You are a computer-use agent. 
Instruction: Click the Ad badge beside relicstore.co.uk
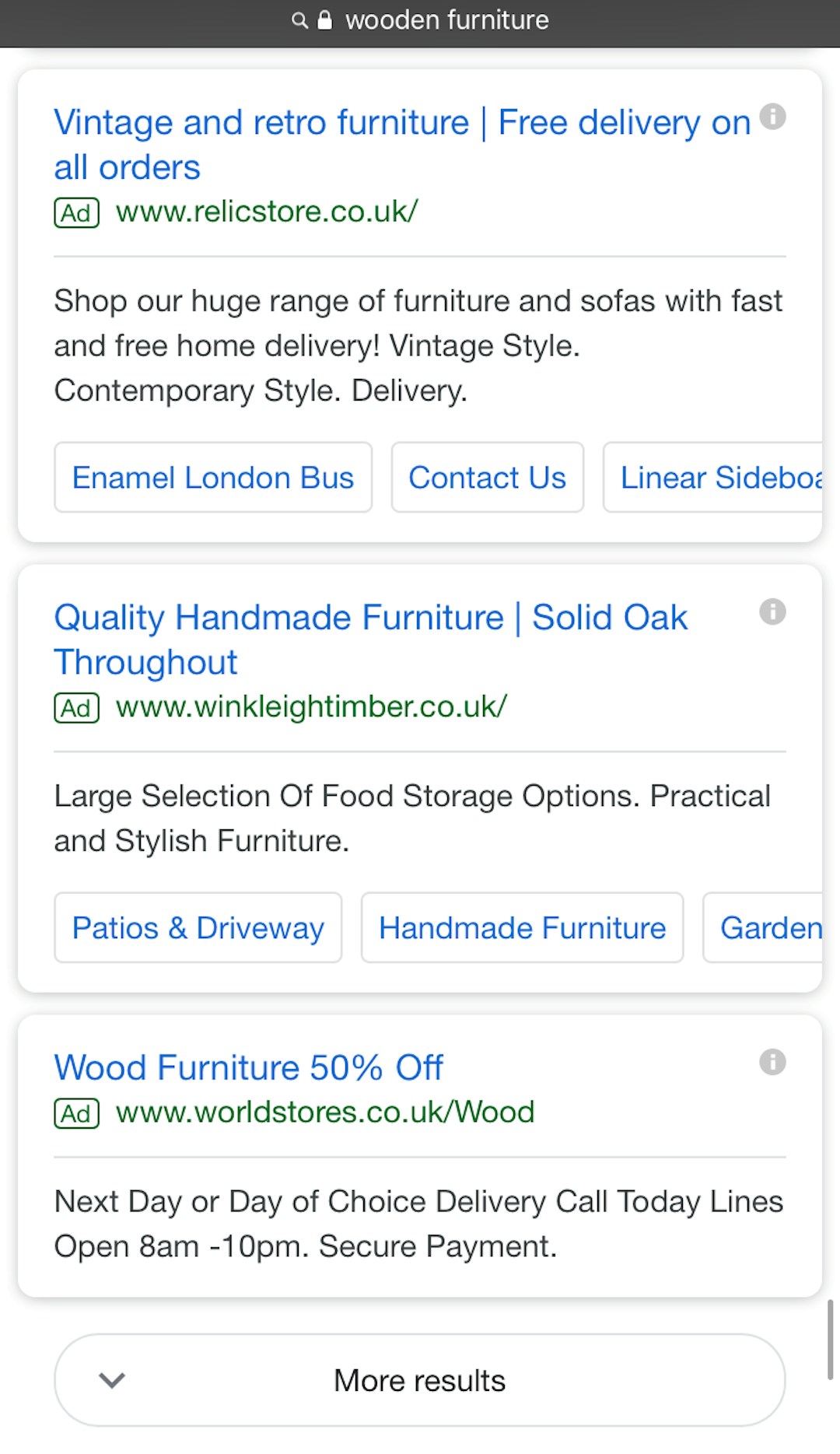point(76,212)
